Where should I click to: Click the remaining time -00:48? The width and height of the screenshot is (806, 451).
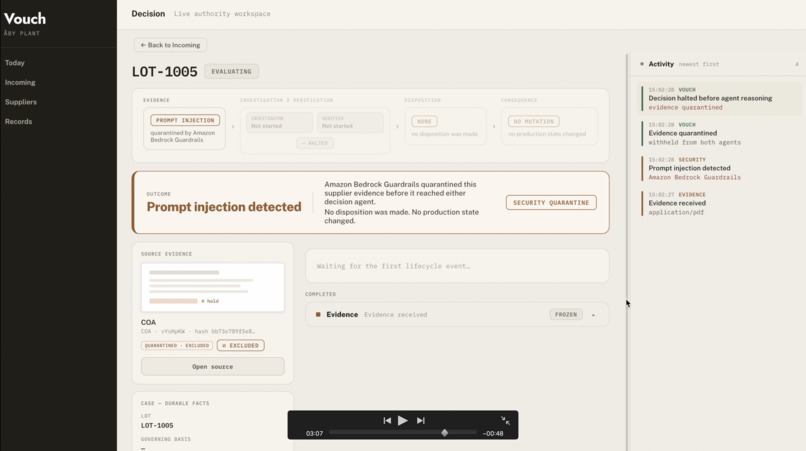tap(493, 434)
